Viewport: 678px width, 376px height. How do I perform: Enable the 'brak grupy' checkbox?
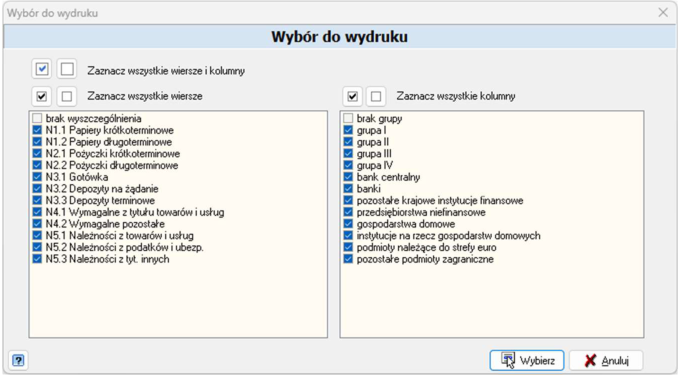pos(348,118)
